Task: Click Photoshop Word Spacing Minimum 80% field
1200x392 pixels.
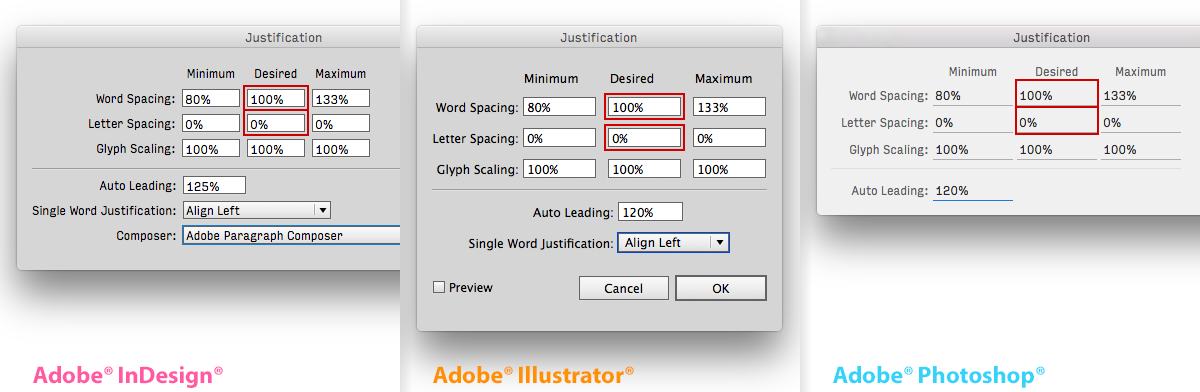Action: (x=972, y=95)
